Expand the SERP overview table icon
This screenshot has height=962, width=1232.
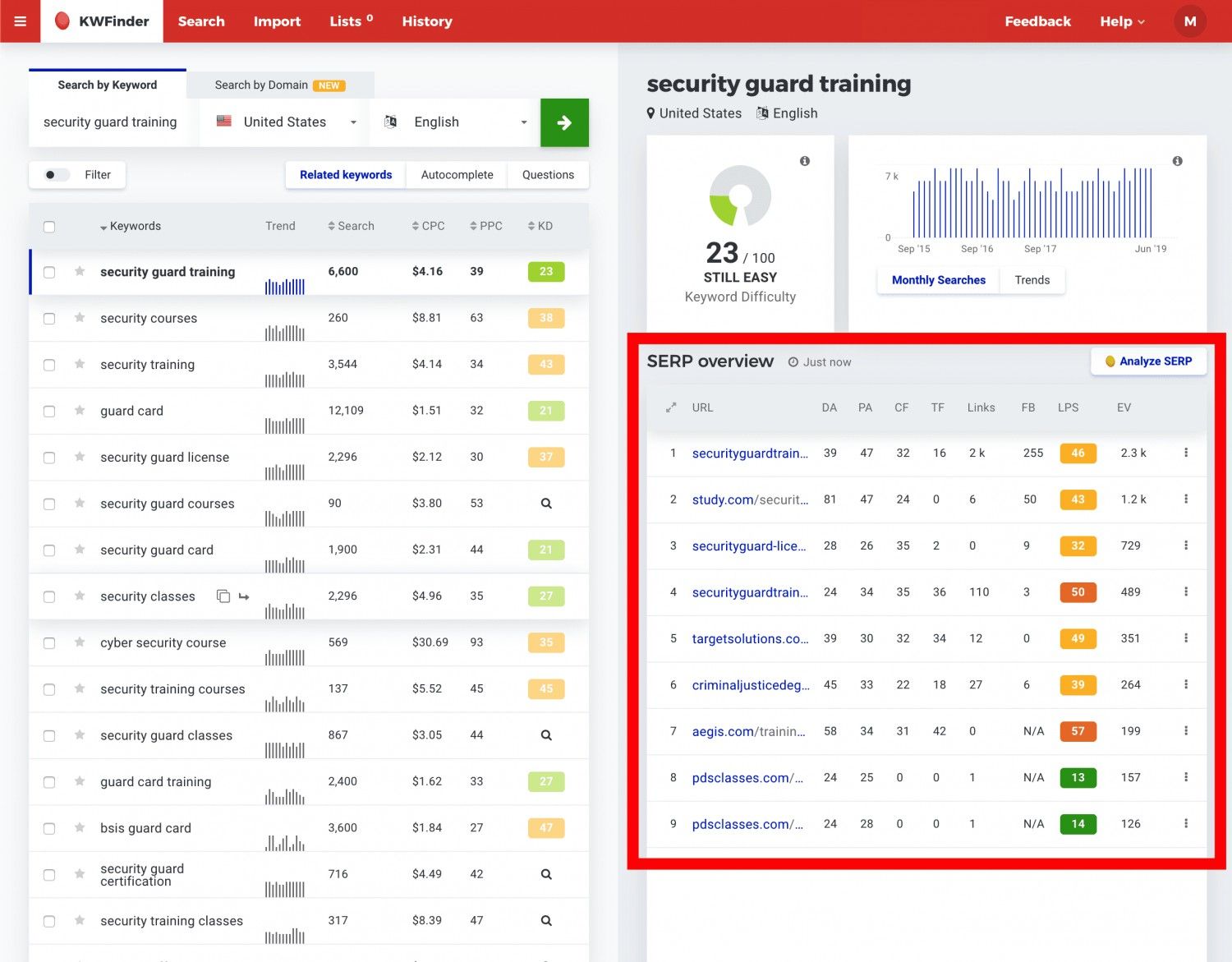click(x=671, y=407)
